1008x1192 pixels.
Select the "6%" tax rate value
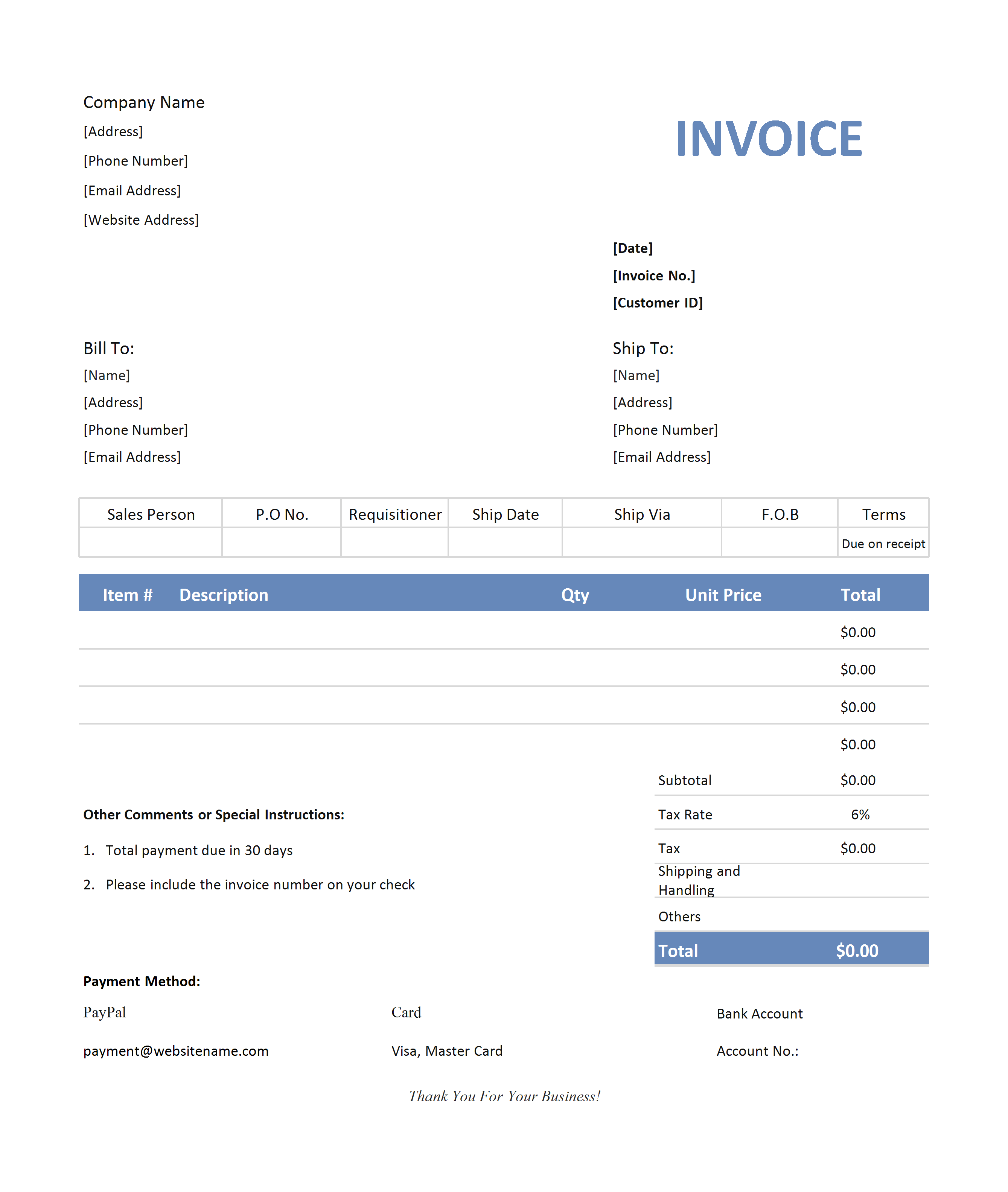[x=860, y=815]
